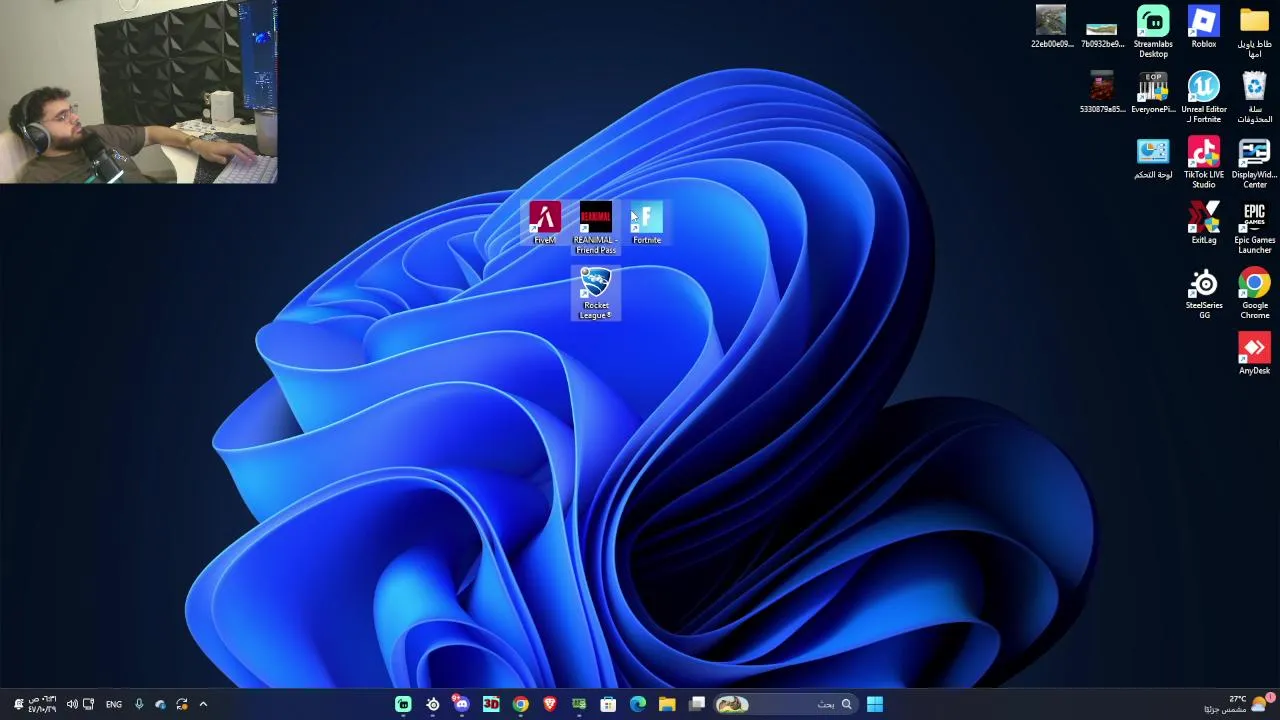Open the network status tray icon

(88, 704)
